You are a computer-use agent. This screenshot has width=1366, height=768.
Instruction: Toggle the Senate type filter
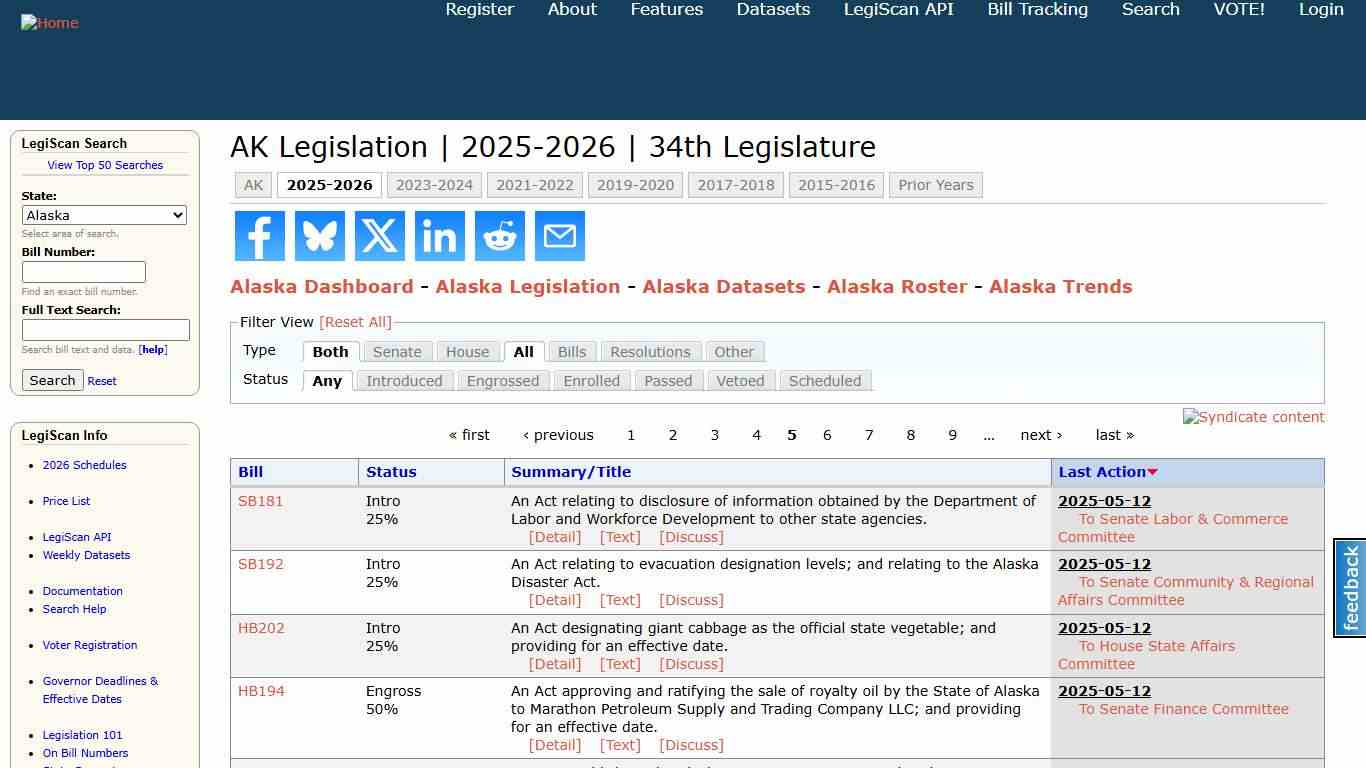tap(397, 351)
